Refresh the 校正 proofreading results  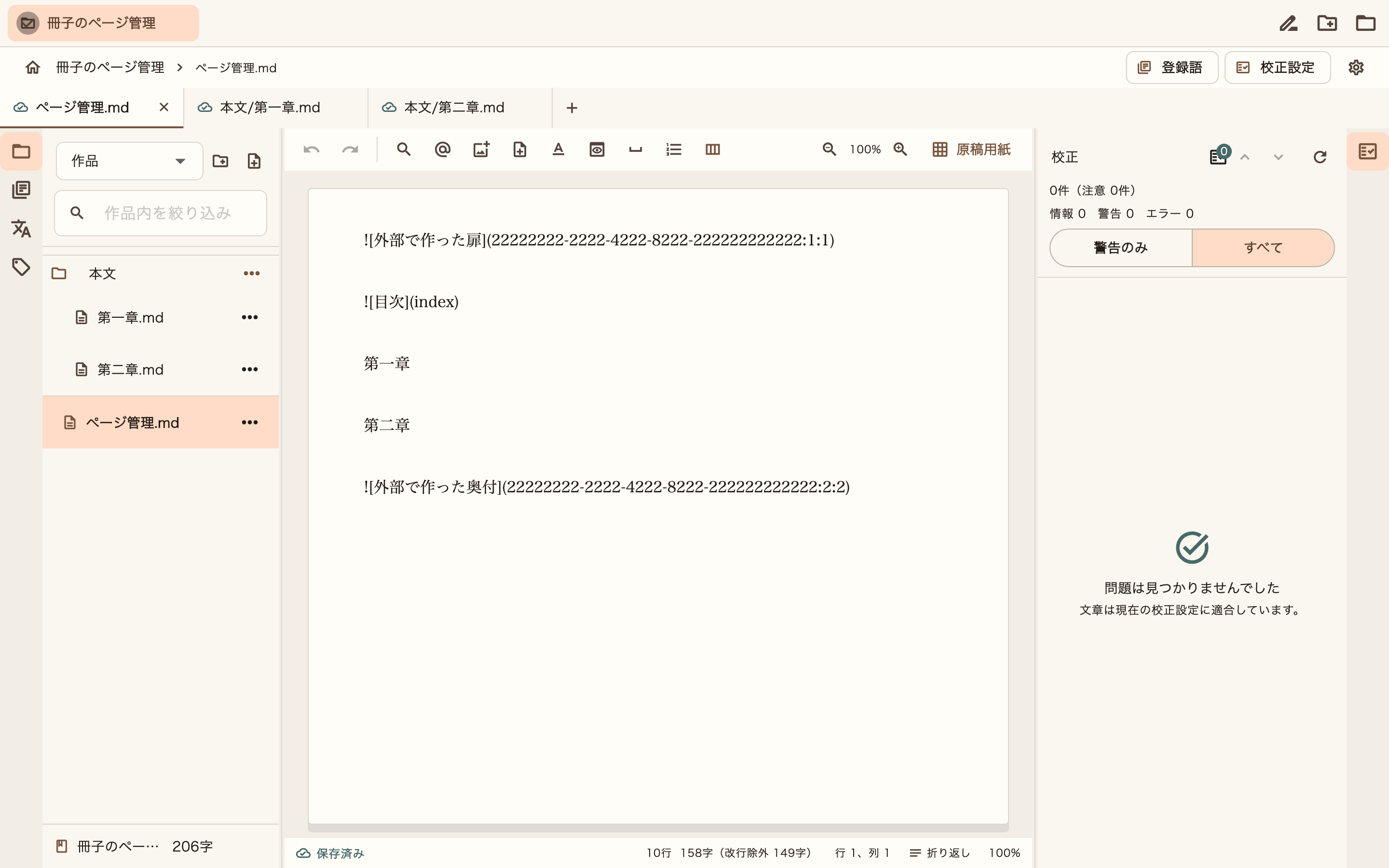[1320, 157]
